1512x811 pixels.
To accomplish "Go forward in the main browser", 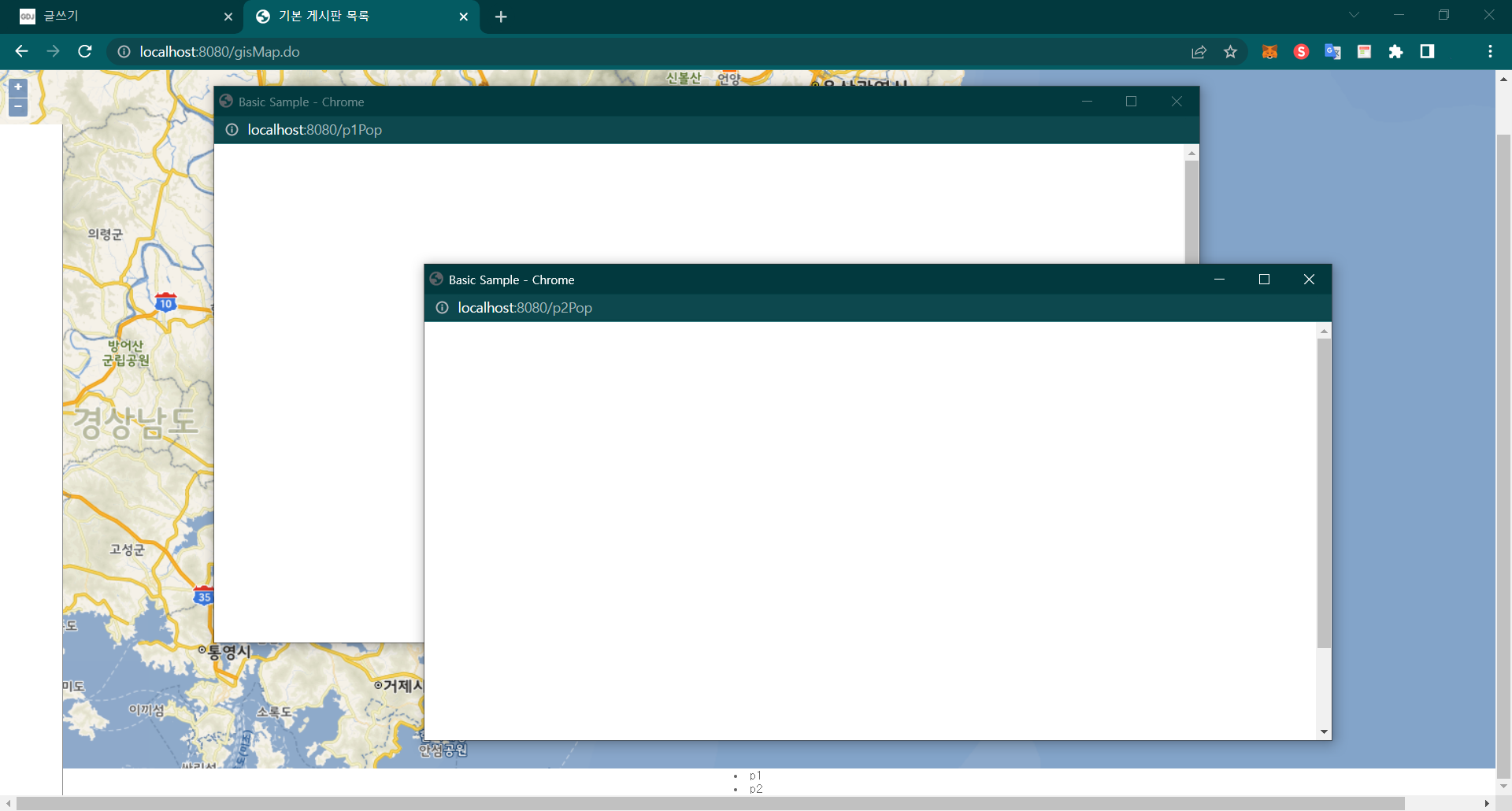I will click(x=53, y=51).
